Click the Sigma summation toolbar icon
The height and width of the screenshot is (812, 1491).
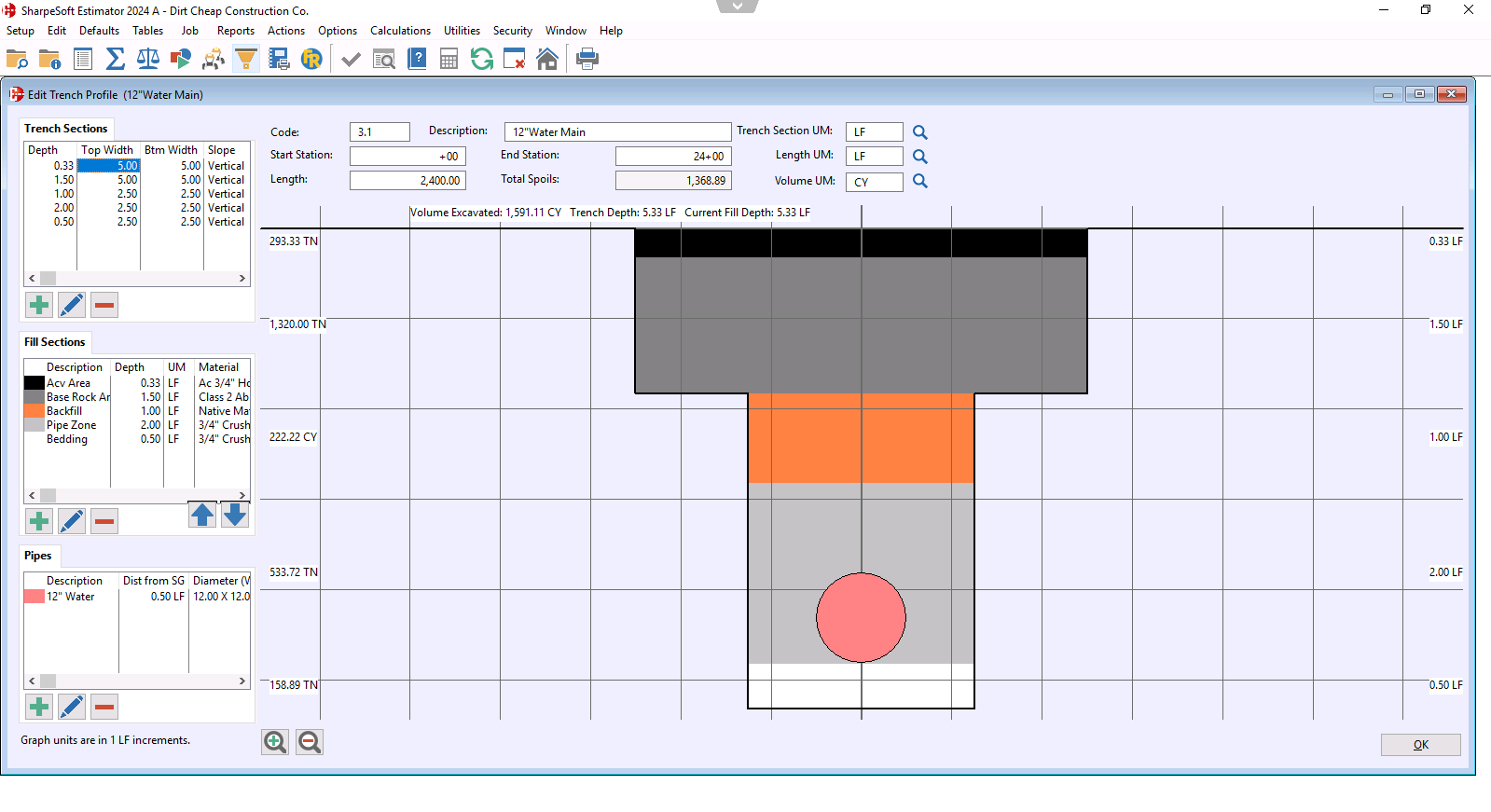tap(116, 60)
